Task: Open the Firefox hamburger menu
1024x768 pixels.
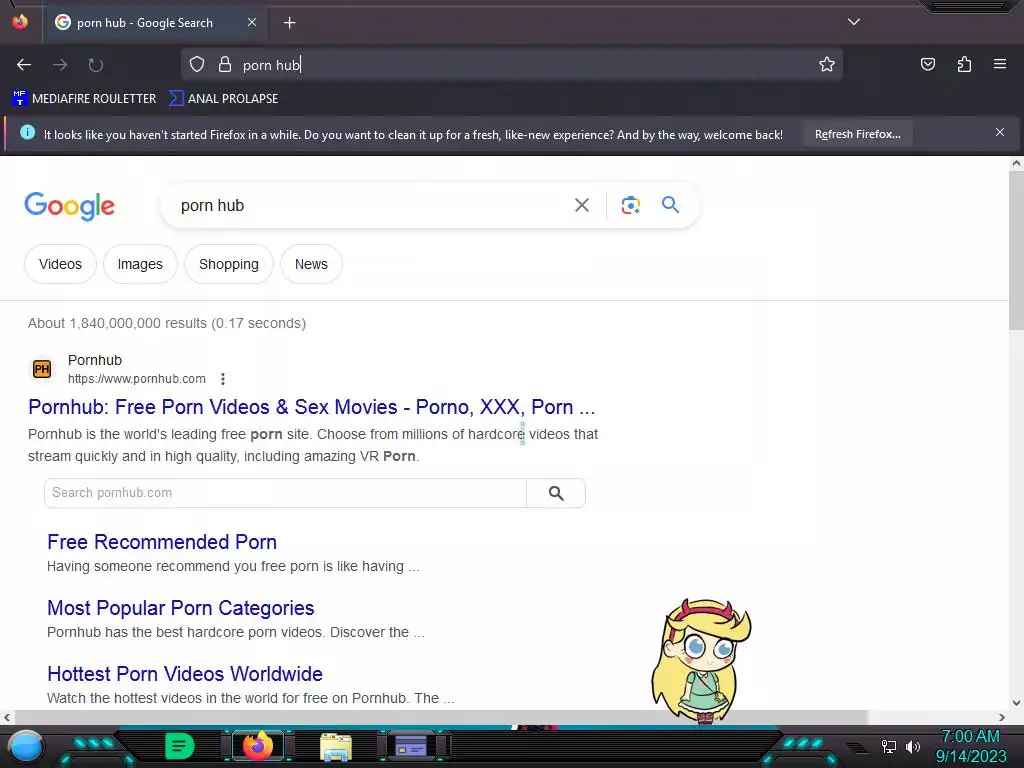Action: tap(999, 64)
